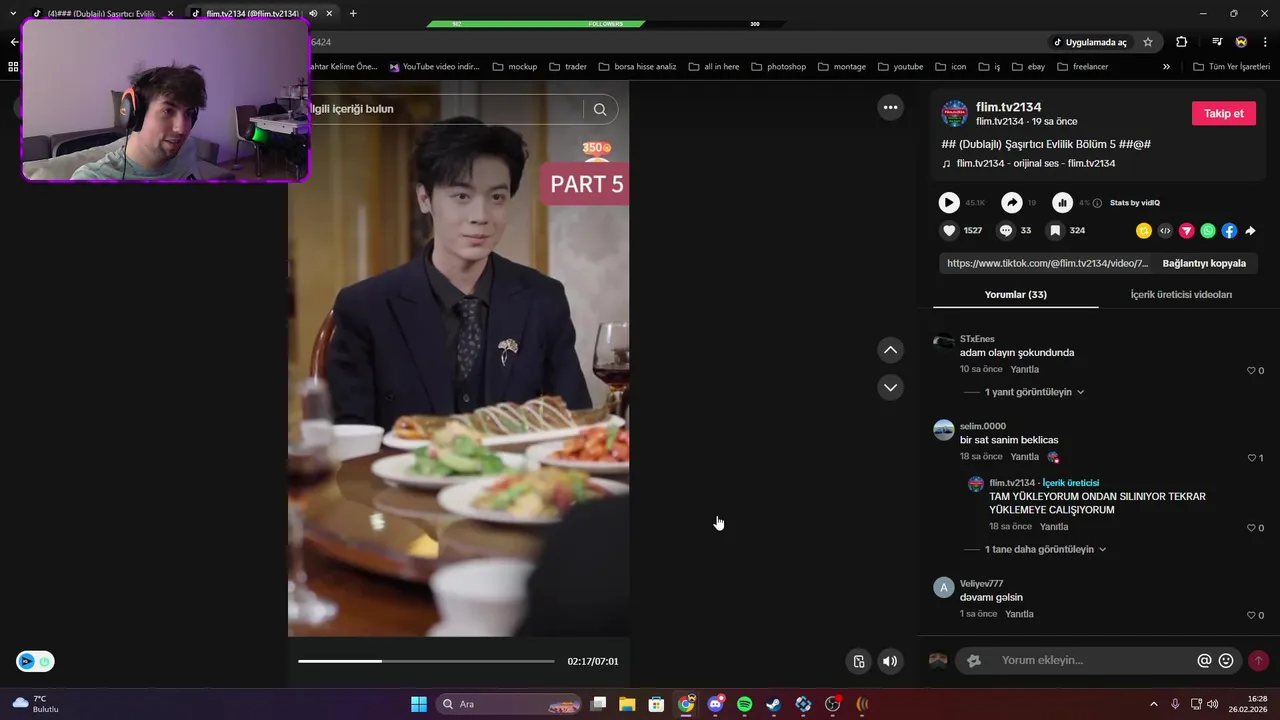Reply to Veliyev777 comment via 'Yanıtla'
This screenshot has height=720, width=1280.
tap(1020, 614)
